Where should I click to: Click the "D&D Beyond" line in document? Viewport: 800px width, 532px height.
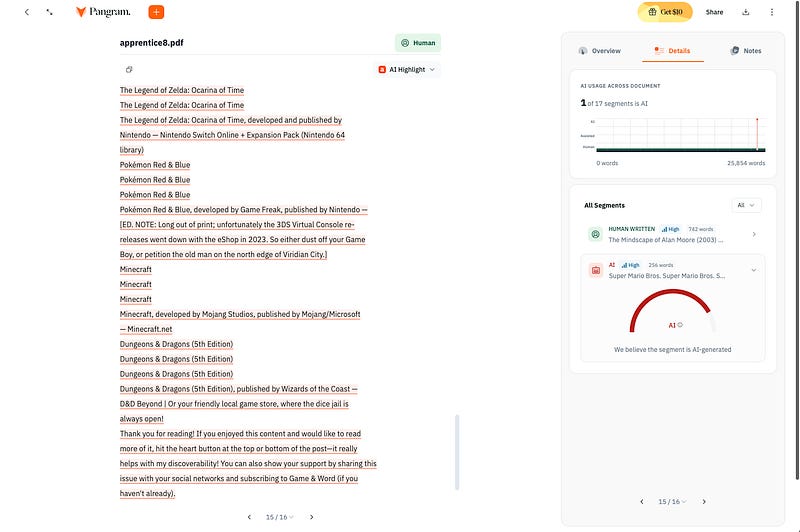[x=234, y=404]
